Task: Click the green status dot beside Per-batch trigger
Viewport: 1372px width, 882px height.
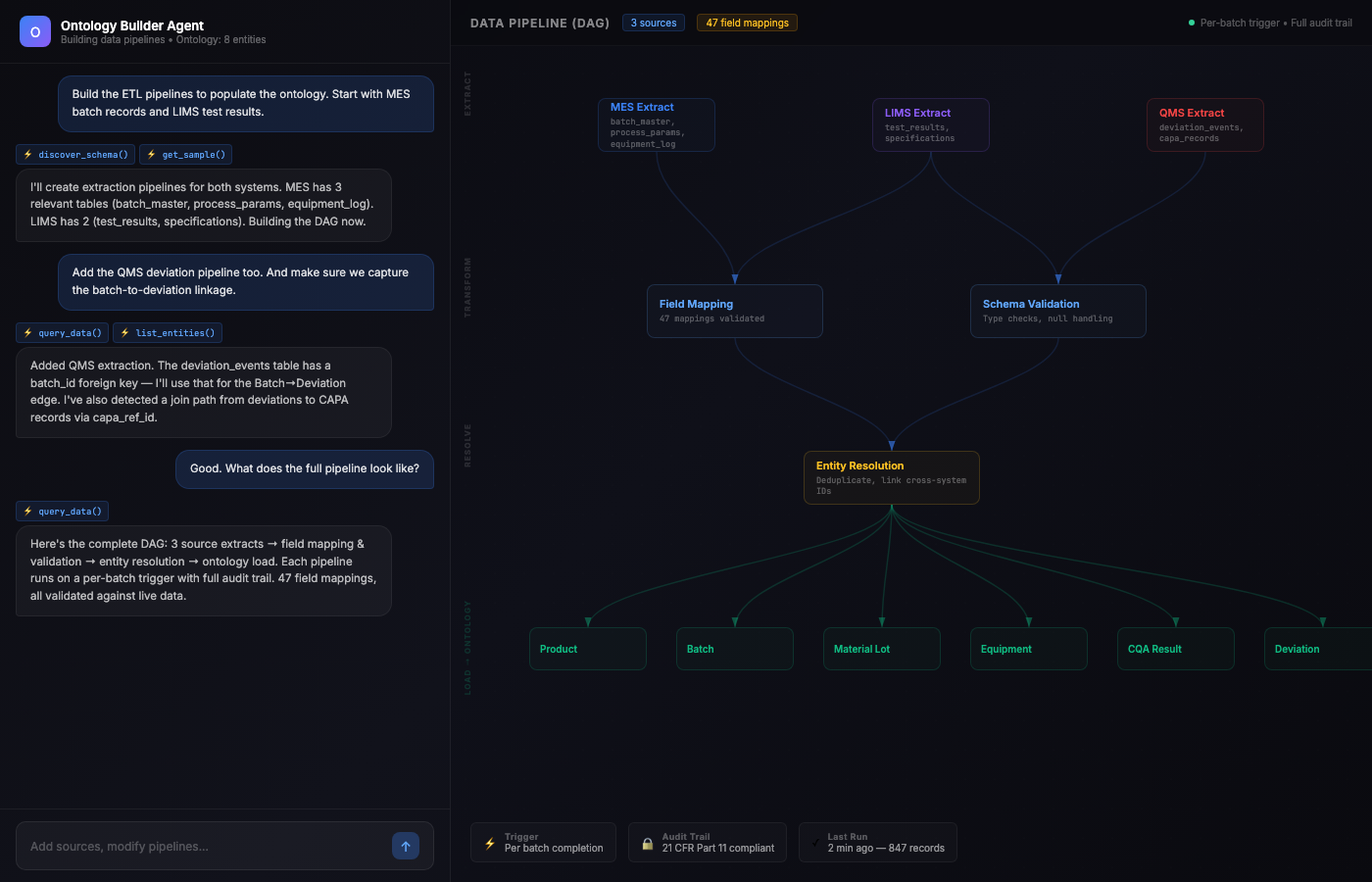Action: [1192, 23]
